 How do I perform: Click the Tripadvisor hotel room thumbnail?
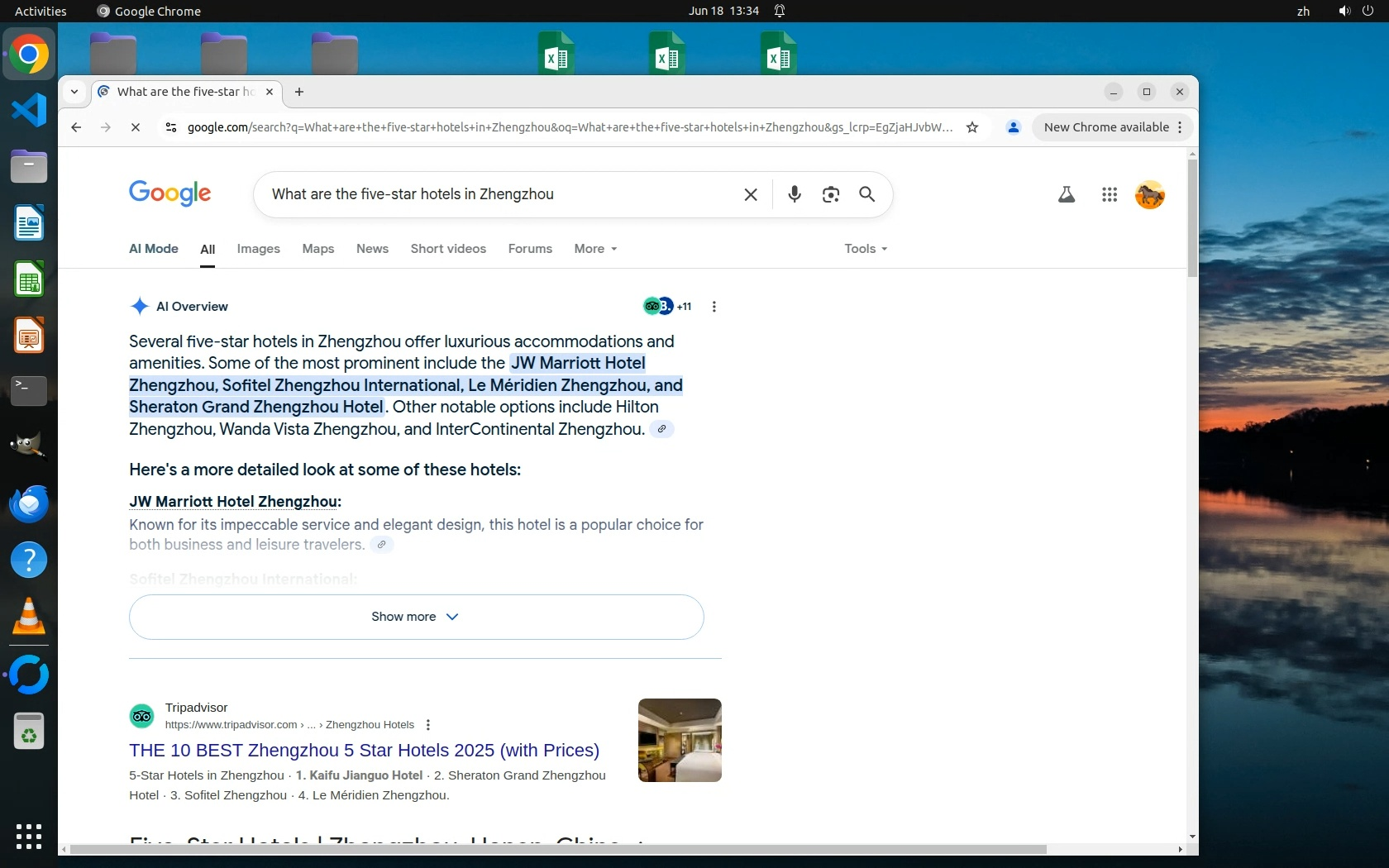679,740
